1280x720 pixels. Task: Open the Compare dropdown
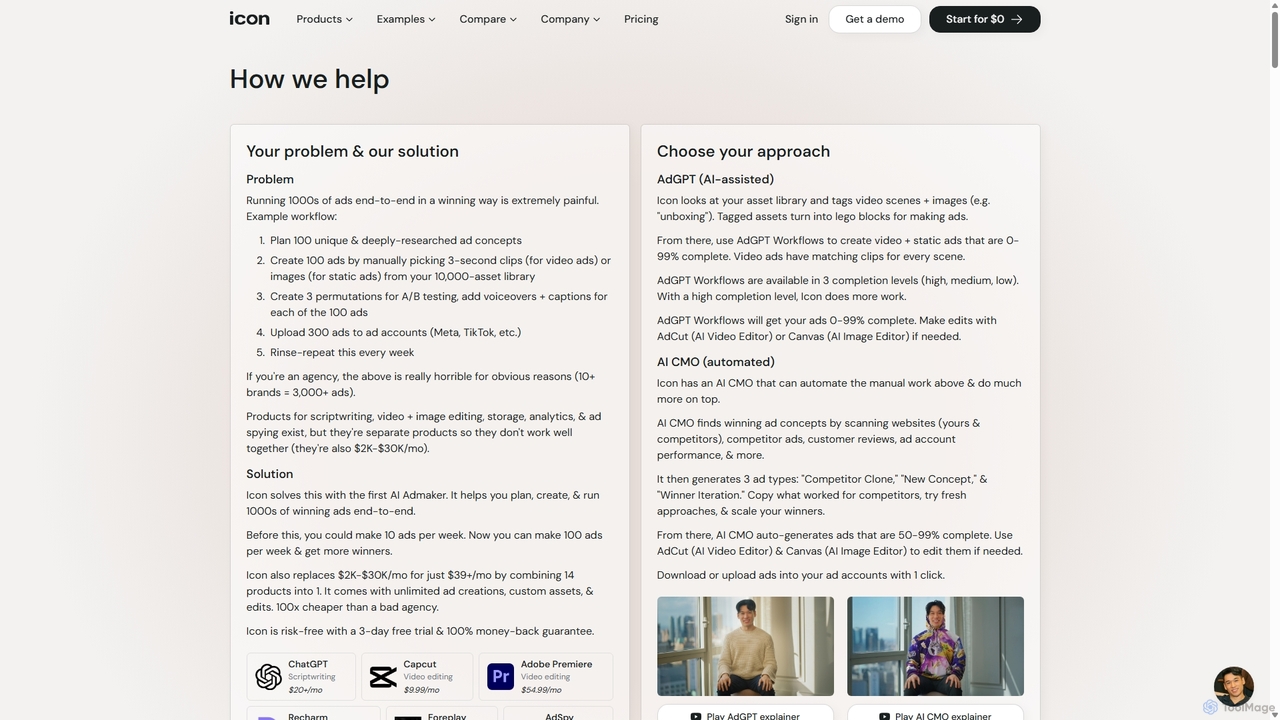click(x=488, y=19)
